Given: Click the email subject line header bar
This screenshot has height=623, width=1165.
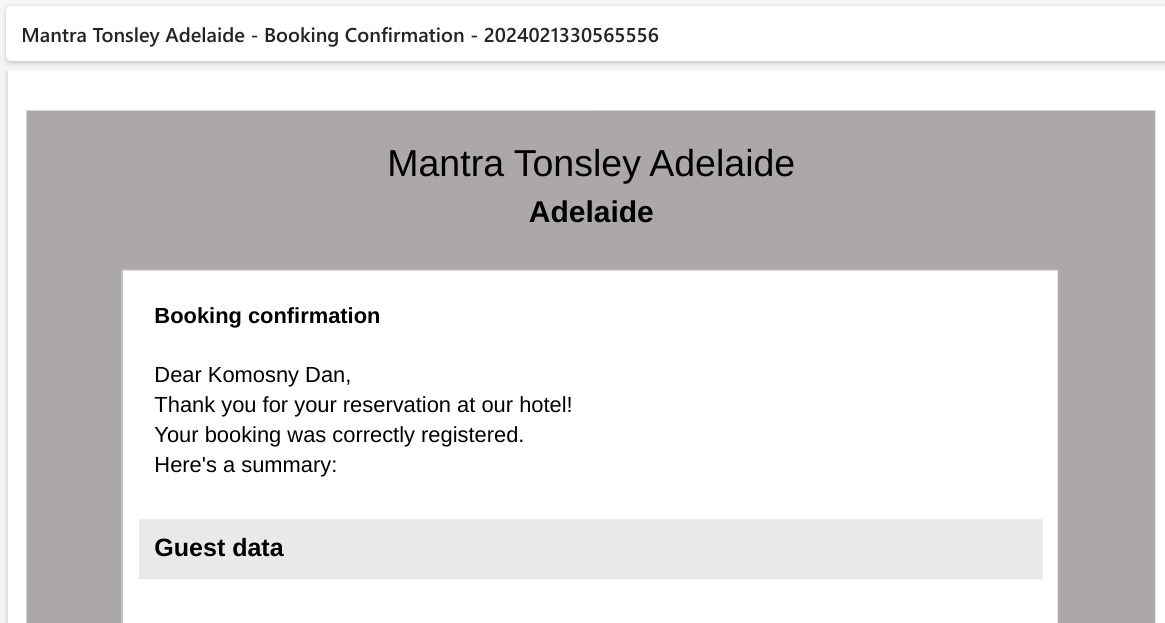Looking at the screenshot, I should tap(585, 34).
